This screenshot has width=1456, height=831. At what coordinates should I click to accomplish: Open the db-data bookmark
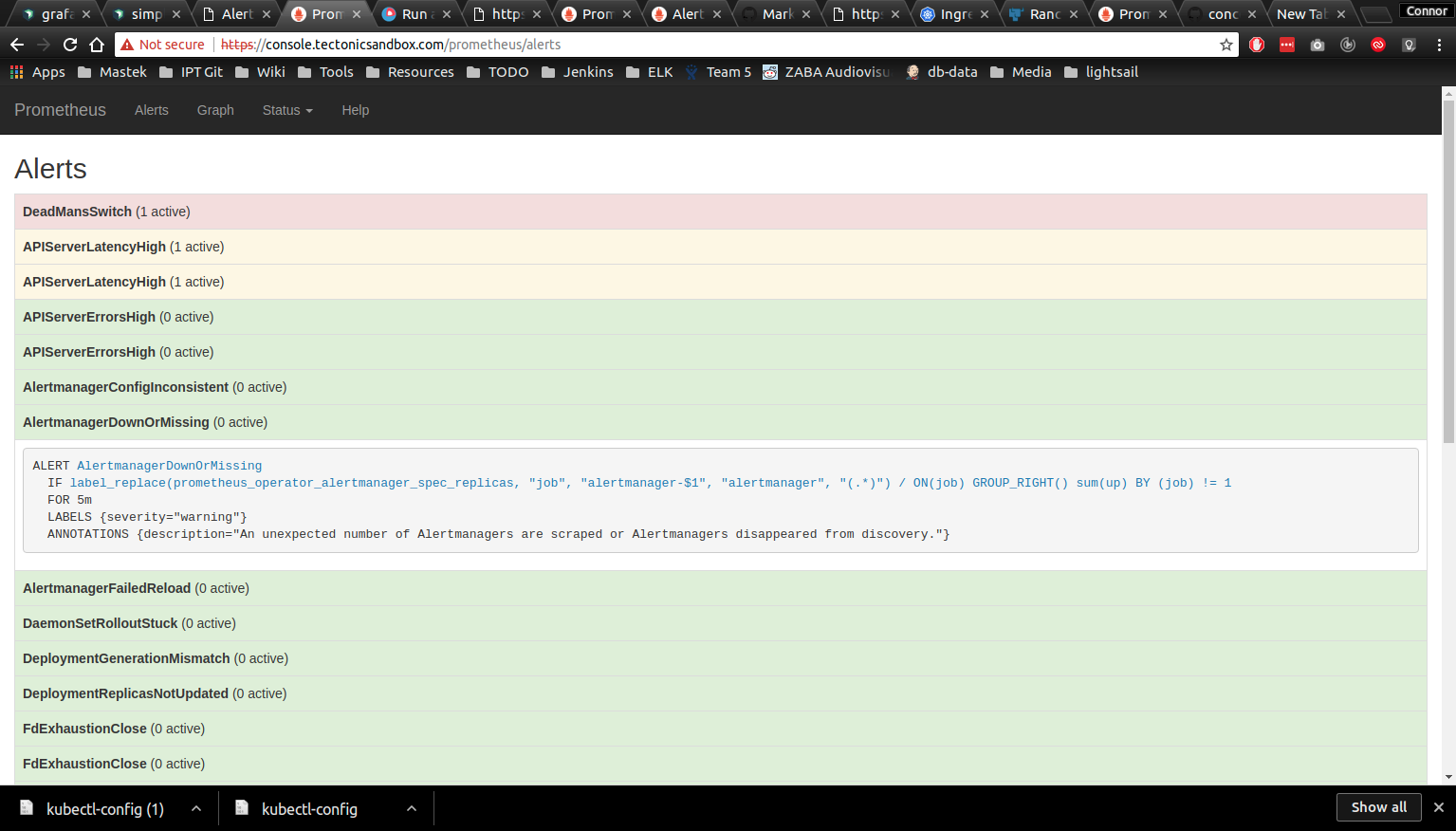click(941, 72)
